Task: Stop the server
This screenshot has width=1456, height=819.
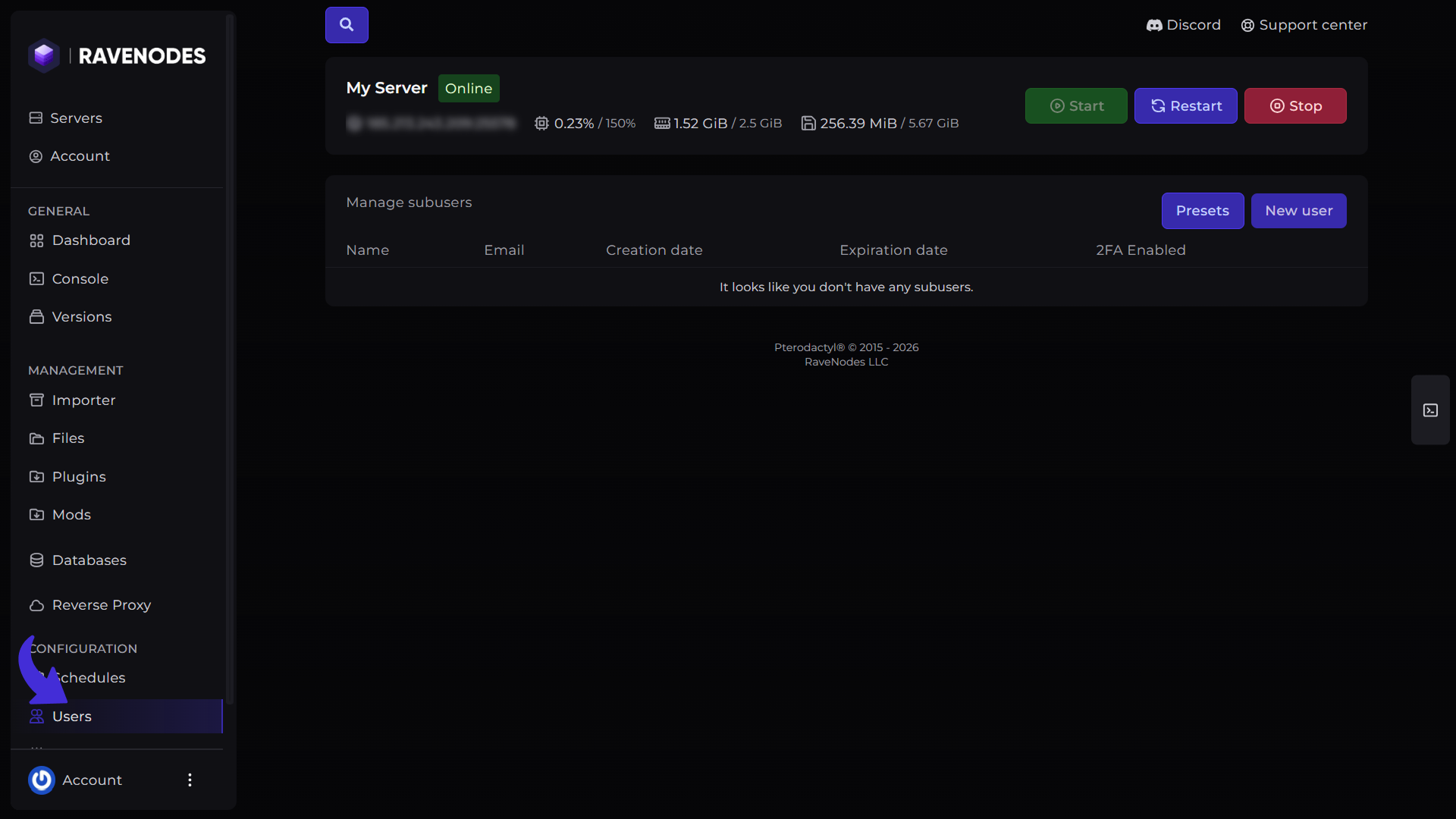Action: point(1295,106)
